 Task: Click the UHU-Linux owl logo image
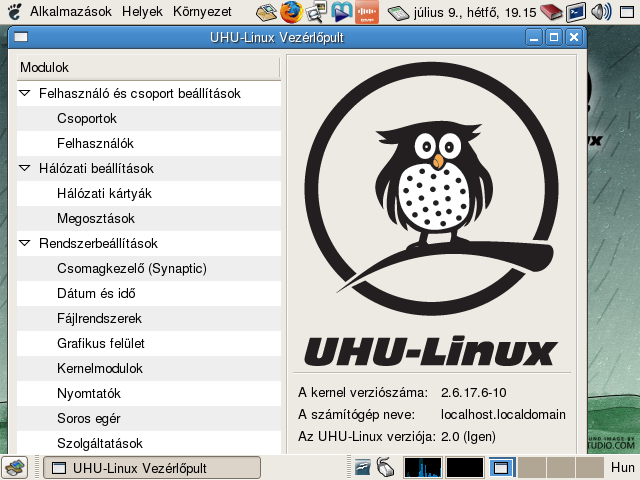pyautogui.click(x=431, y=214)
